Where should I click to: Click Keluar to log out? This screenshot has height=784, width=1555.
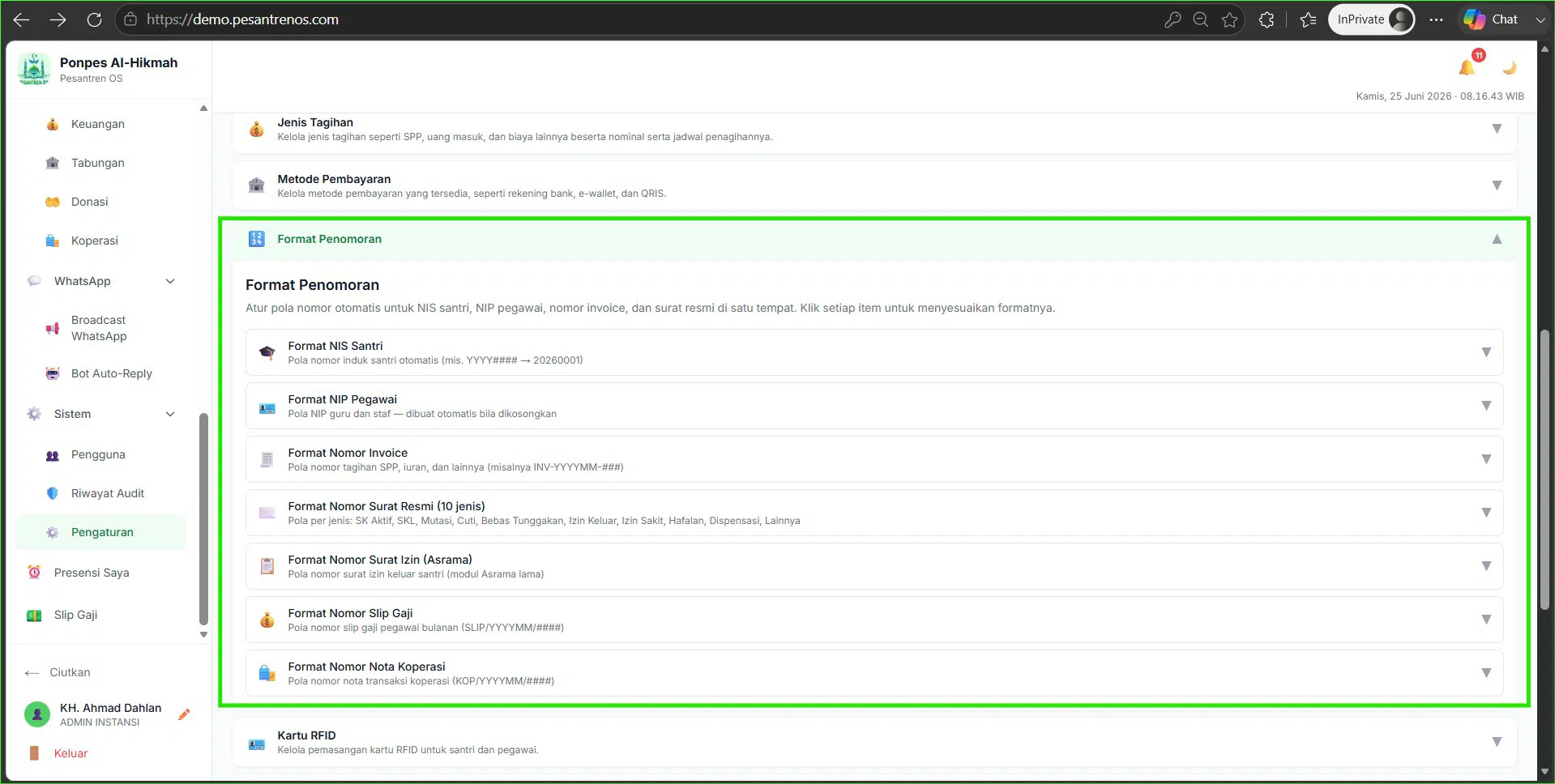pyautogui.click(x=70, y=753)
